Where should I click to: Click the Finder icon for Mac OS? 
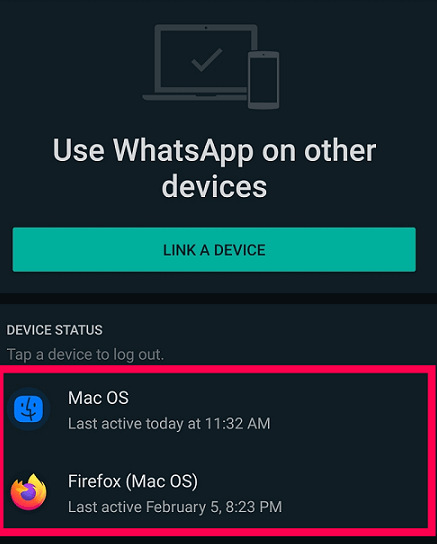click(x=28, y=409)
